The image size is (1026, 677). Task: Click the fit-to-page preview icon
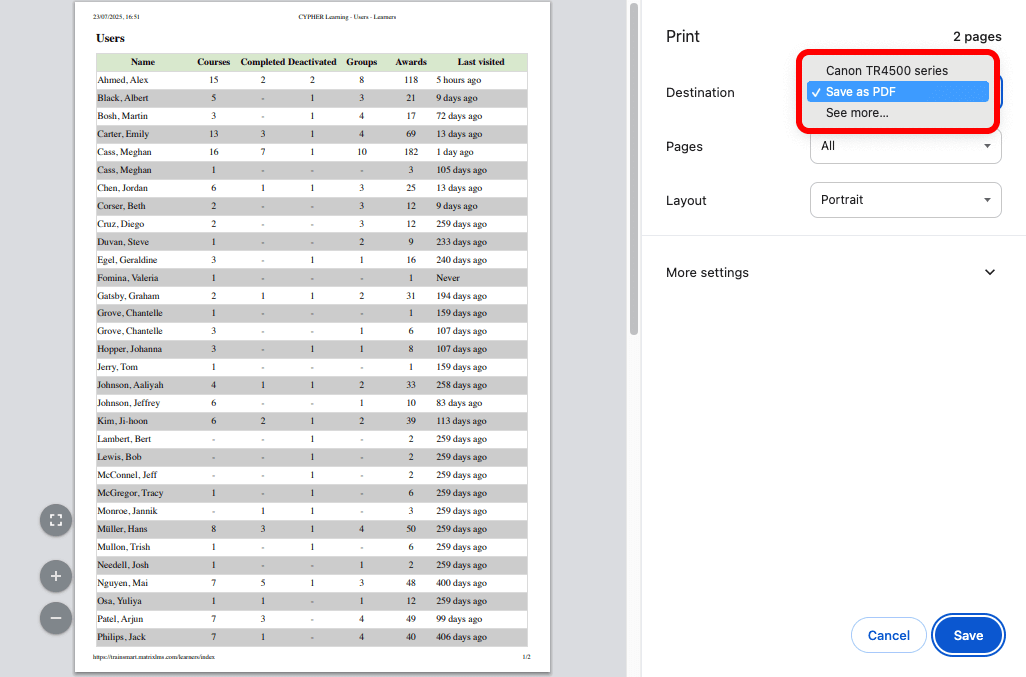pos(55,520)
